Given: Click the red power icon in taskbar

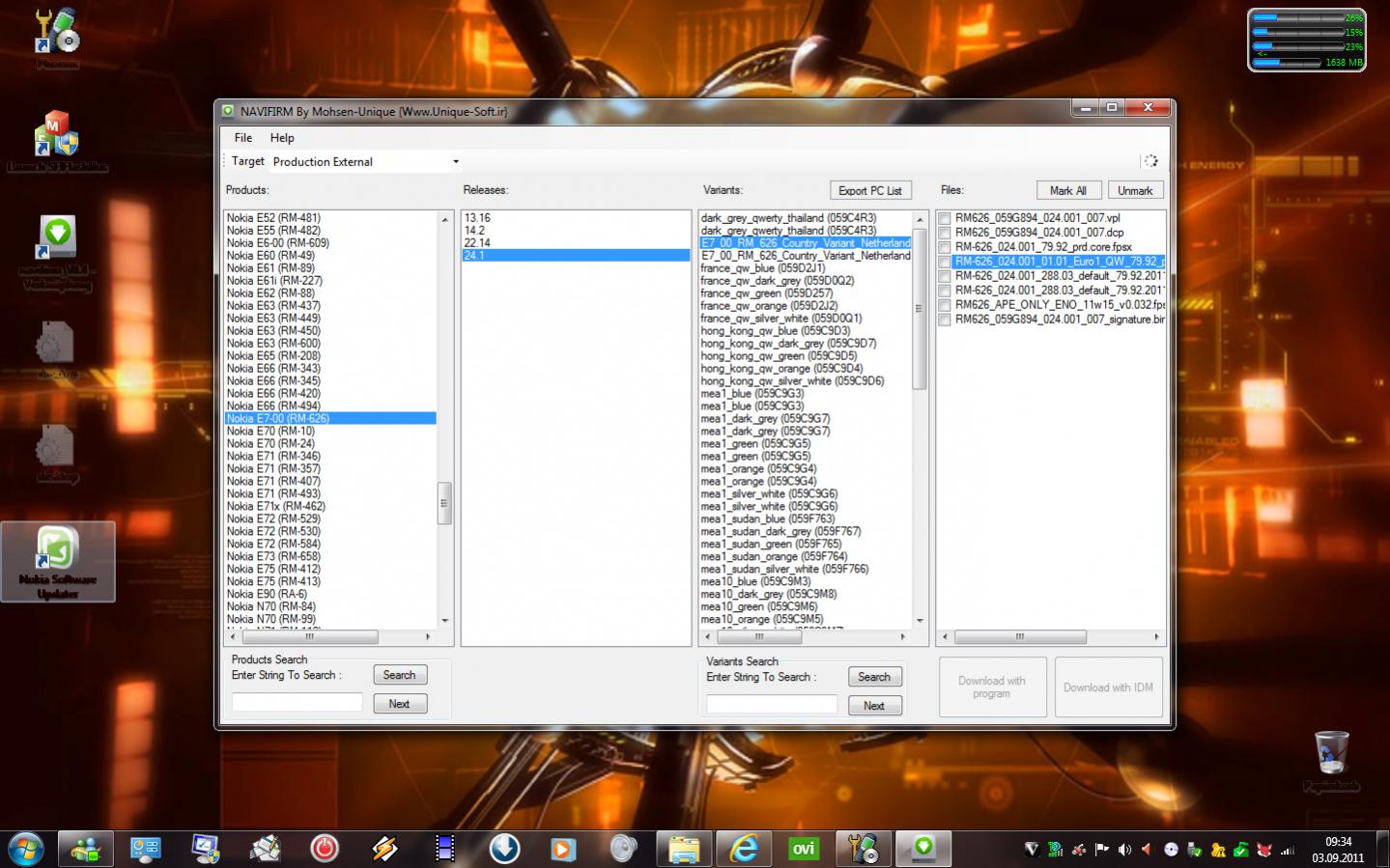Looking at the screenshot, I should pos(325,849).
